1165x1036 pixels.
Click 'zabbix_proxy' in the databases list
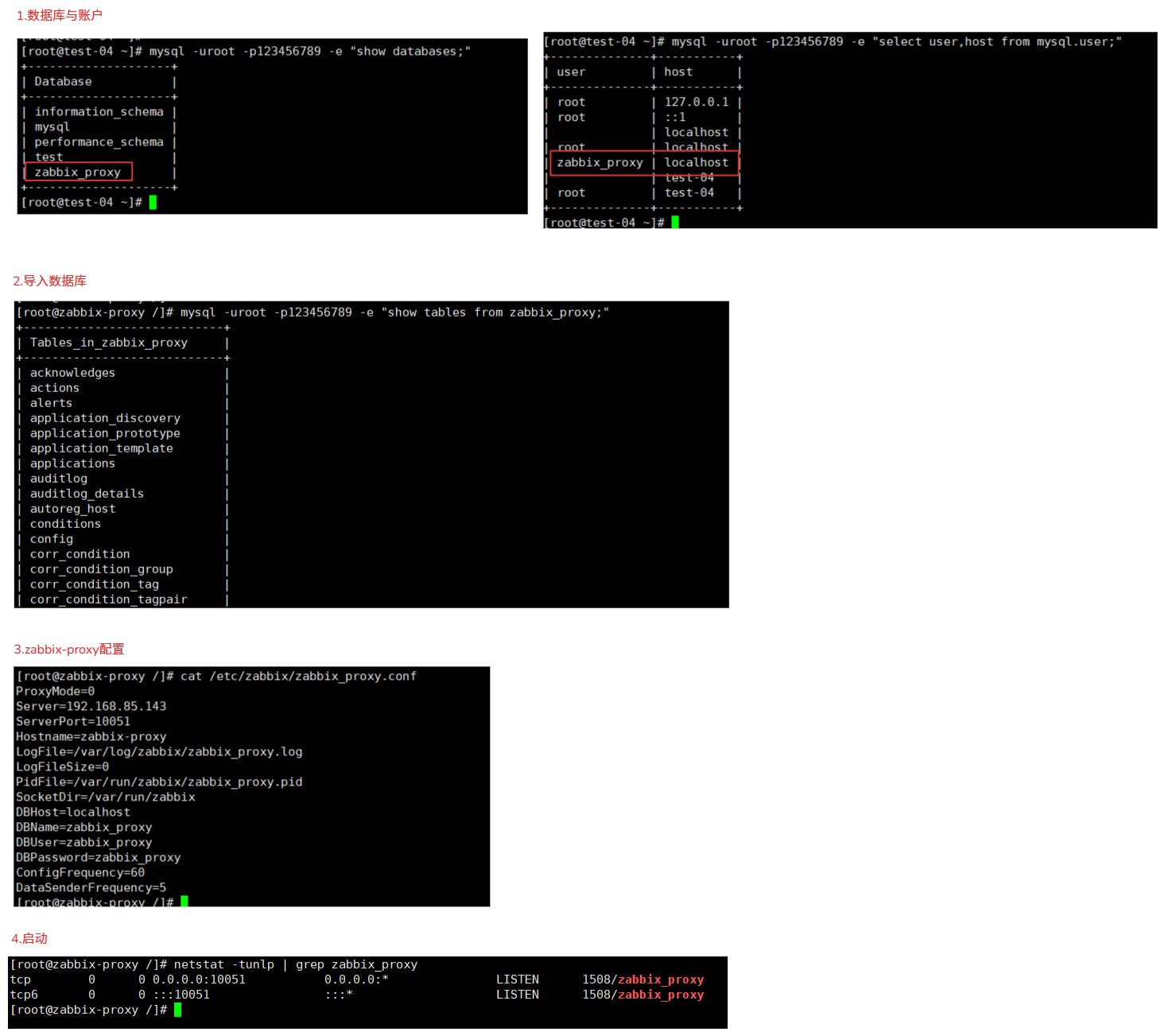pos(78,172)
